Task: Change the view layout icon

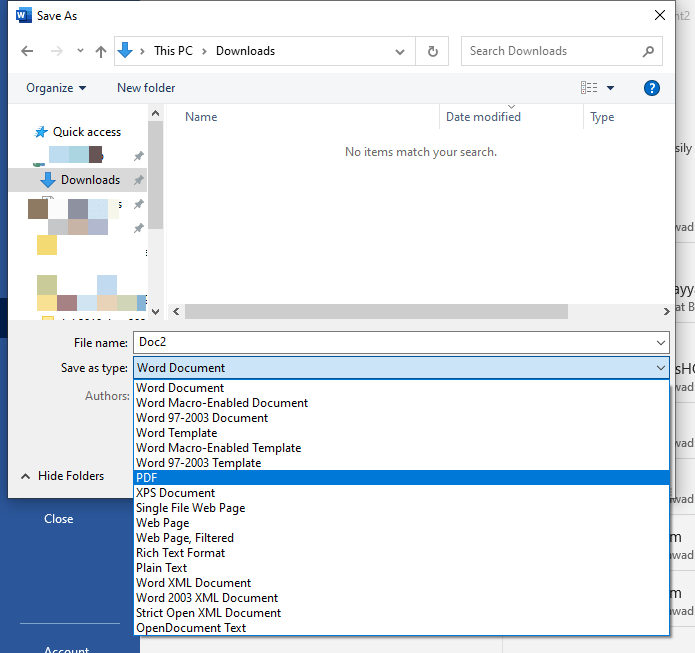Action: pyautogui.click(x=589, y=88)
